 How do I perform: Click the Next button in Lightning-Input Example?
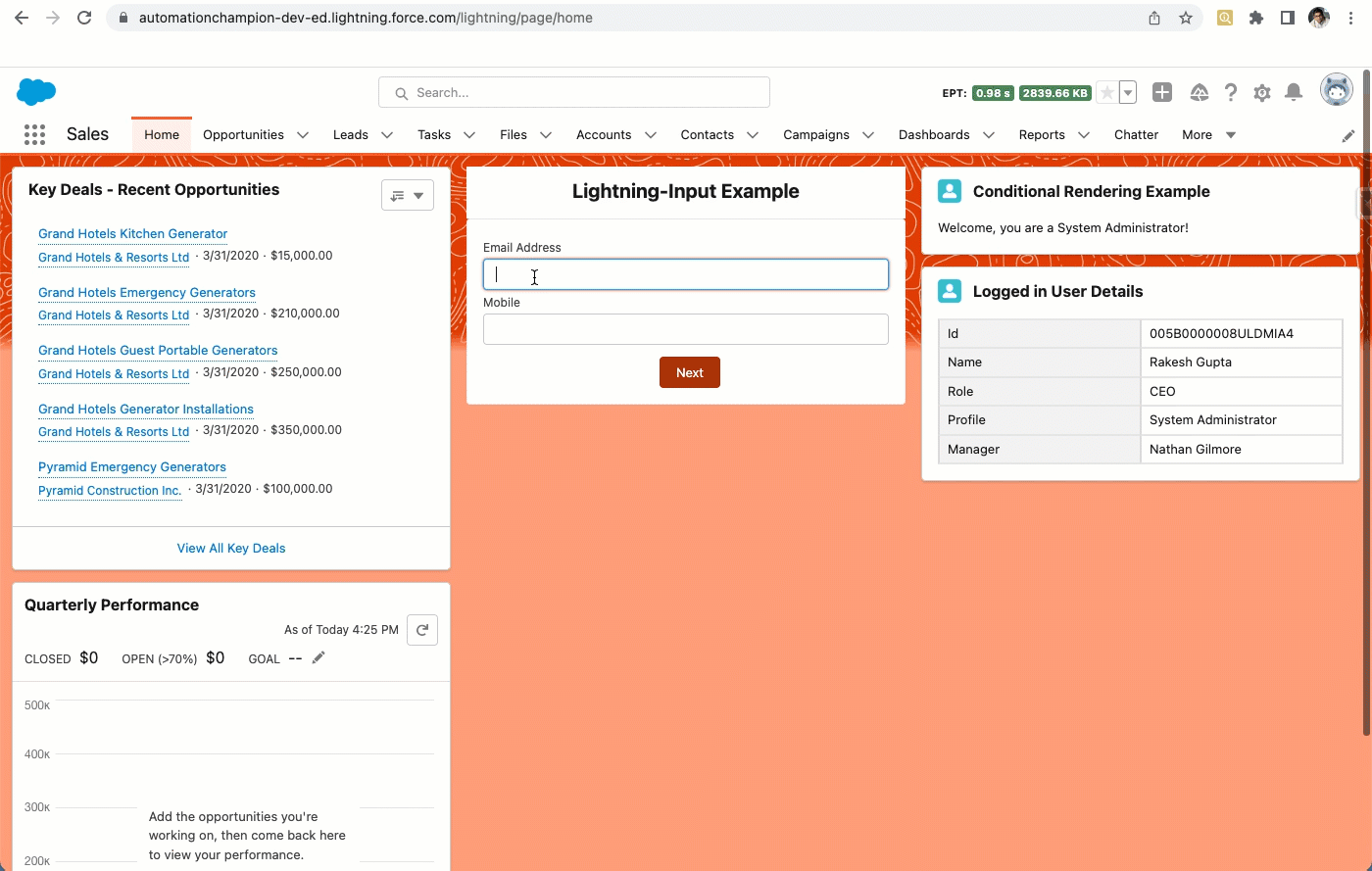[689, 372]
